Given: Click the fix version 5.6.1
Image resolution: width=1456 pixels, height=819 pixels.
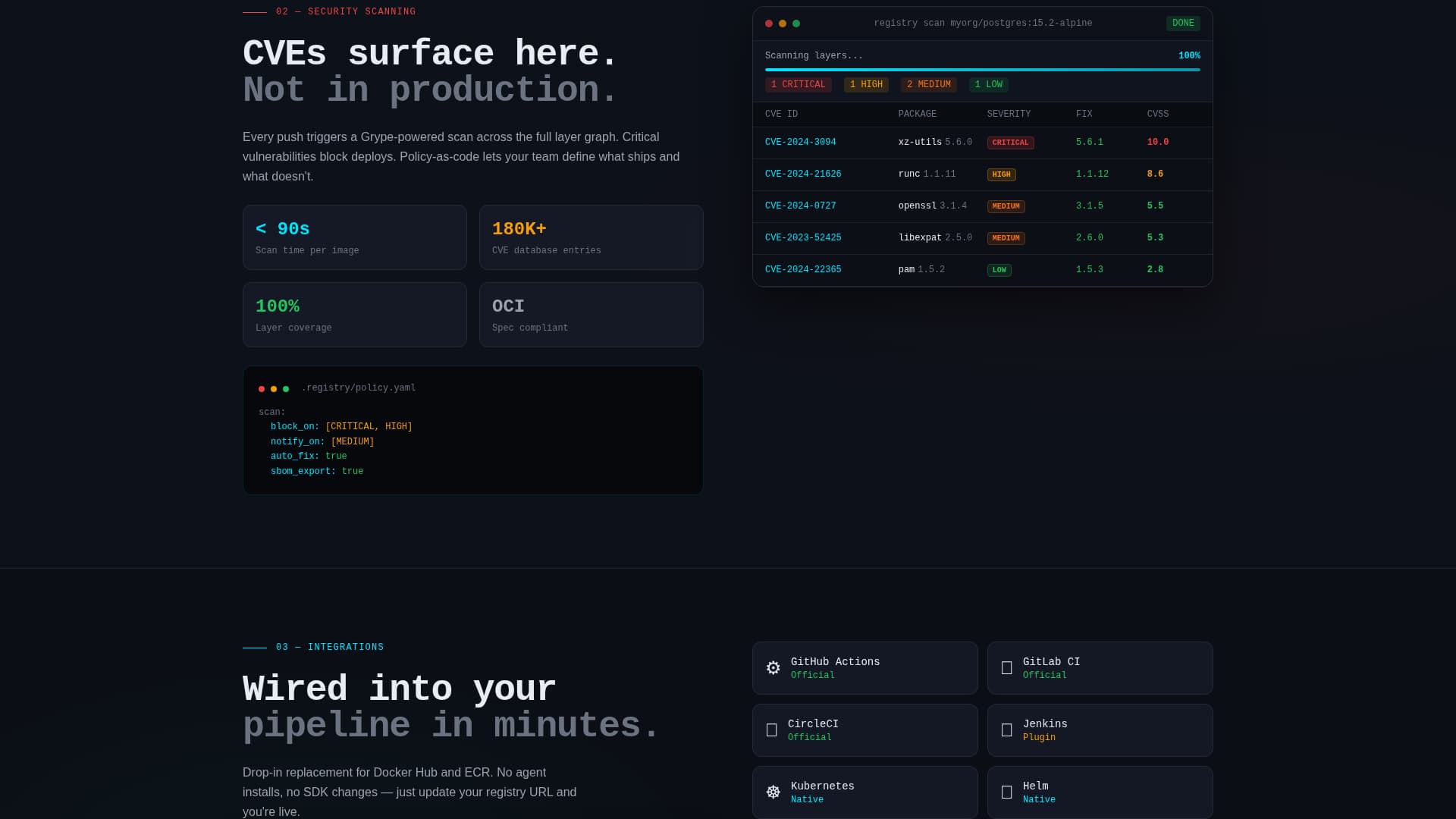Looking at the screenshot, I should coord(1089,143).
